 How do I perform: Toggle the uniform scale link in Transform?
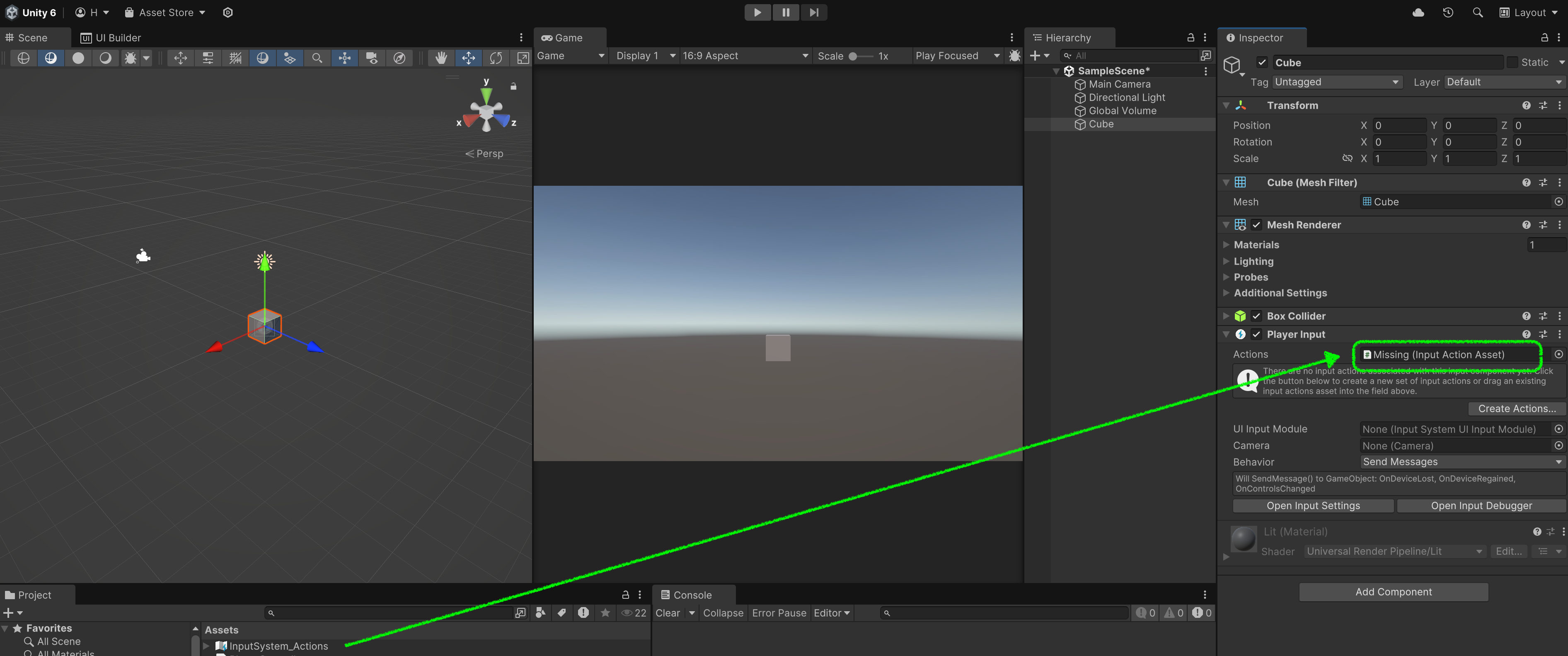[1348, 158]
